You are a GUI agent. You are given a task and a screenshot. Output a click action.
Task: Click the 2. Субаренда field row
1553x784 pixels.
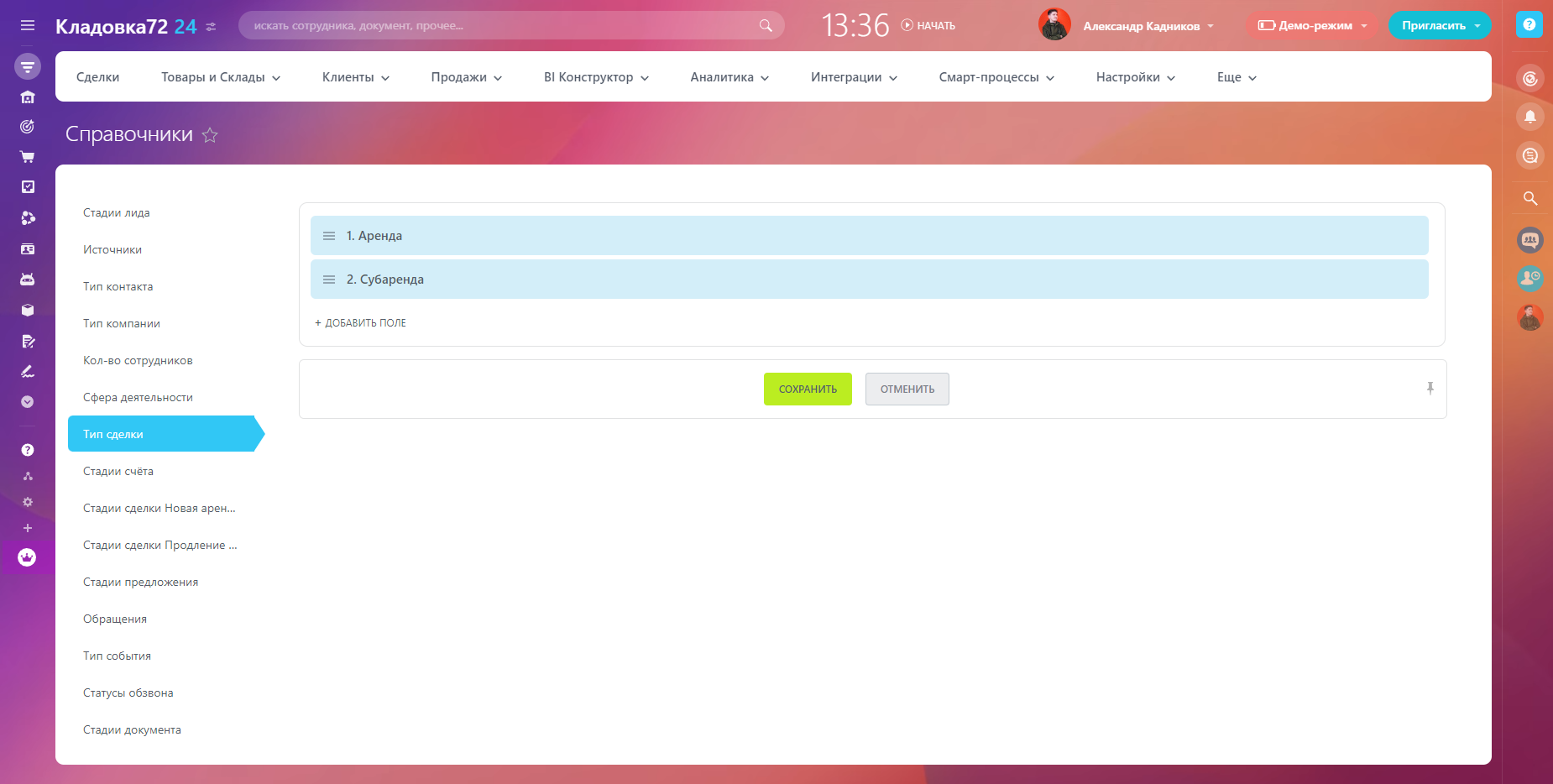(x=870, y=279)
